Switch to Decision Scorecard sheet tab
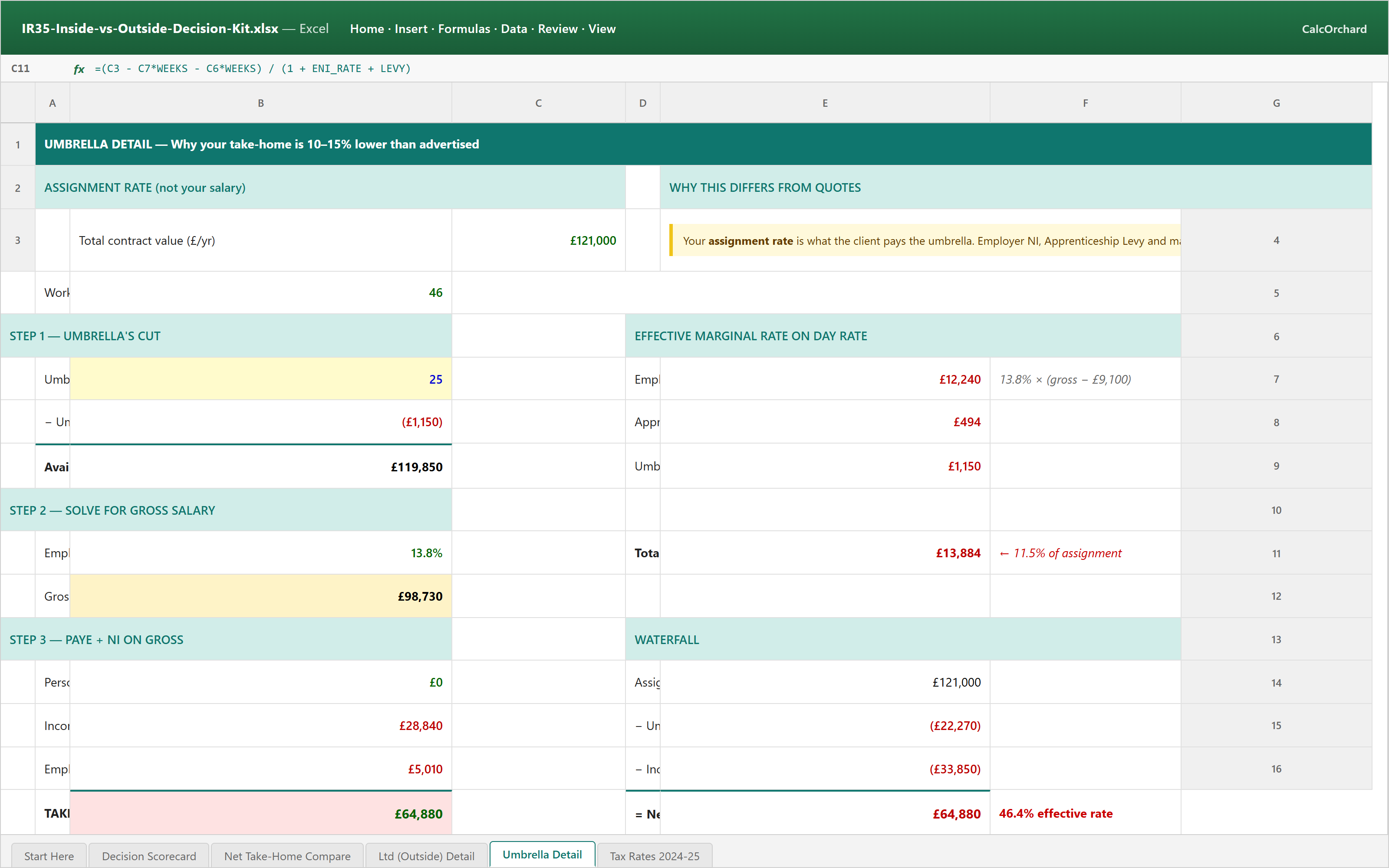 pyautogui.click(x=148, y=855)
